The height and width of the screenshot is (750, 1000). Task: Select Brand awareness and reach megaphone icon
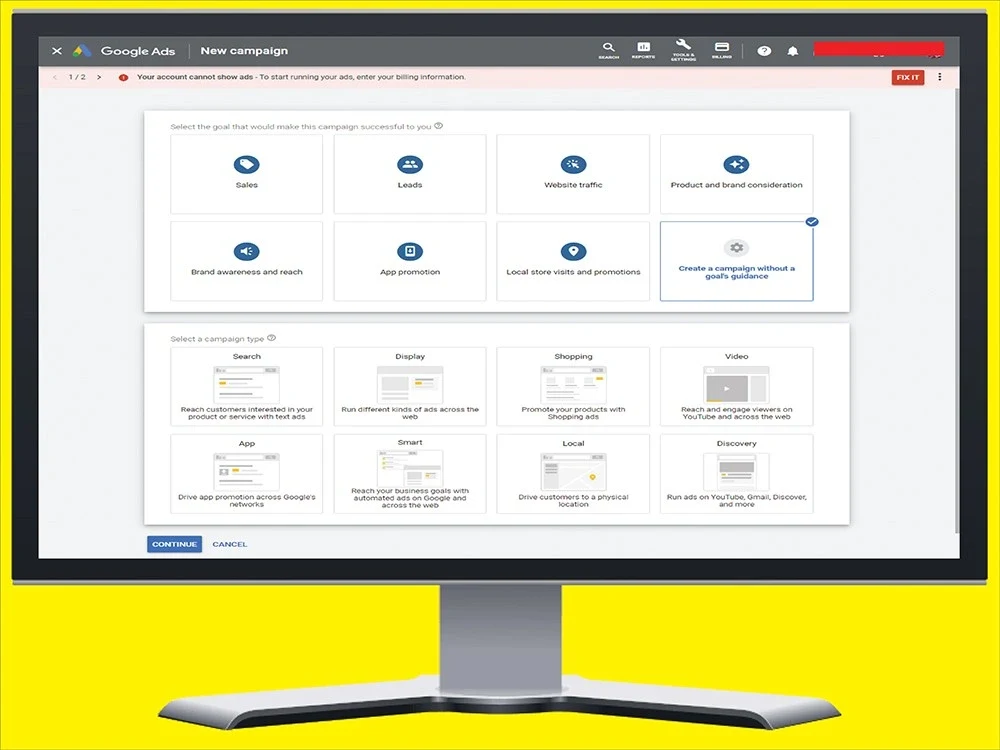(x=246, y=251)
